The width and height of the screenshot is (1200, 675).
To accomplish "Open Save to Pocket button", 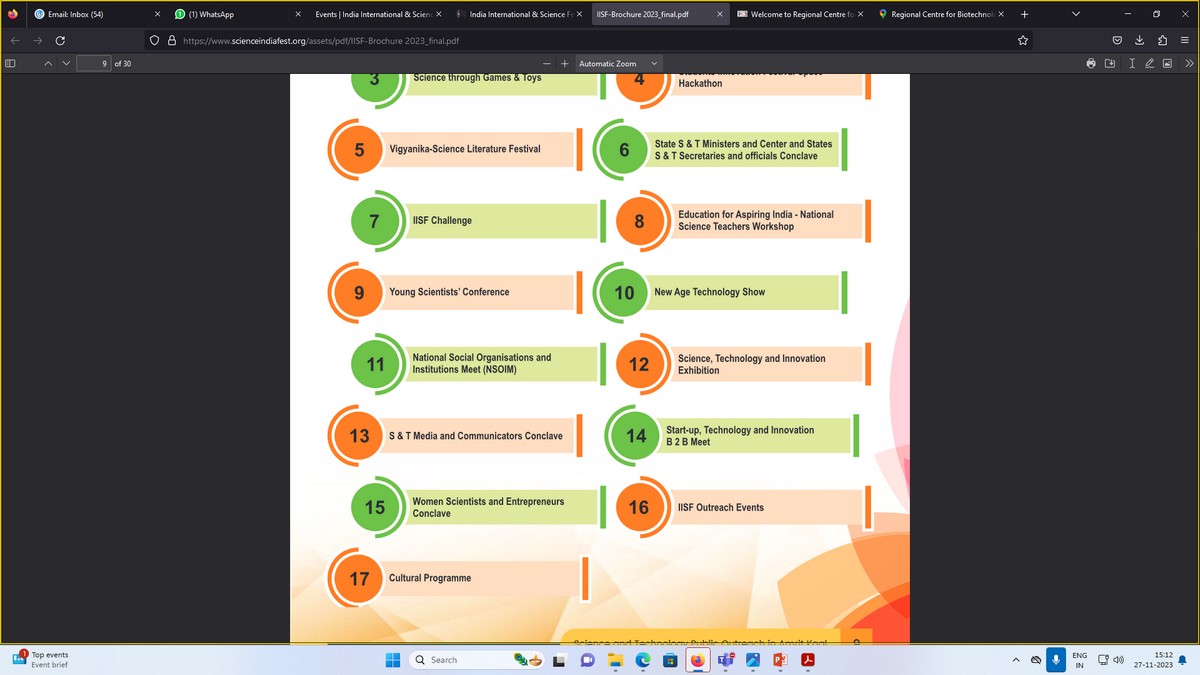I will (x=1117, y=41).
